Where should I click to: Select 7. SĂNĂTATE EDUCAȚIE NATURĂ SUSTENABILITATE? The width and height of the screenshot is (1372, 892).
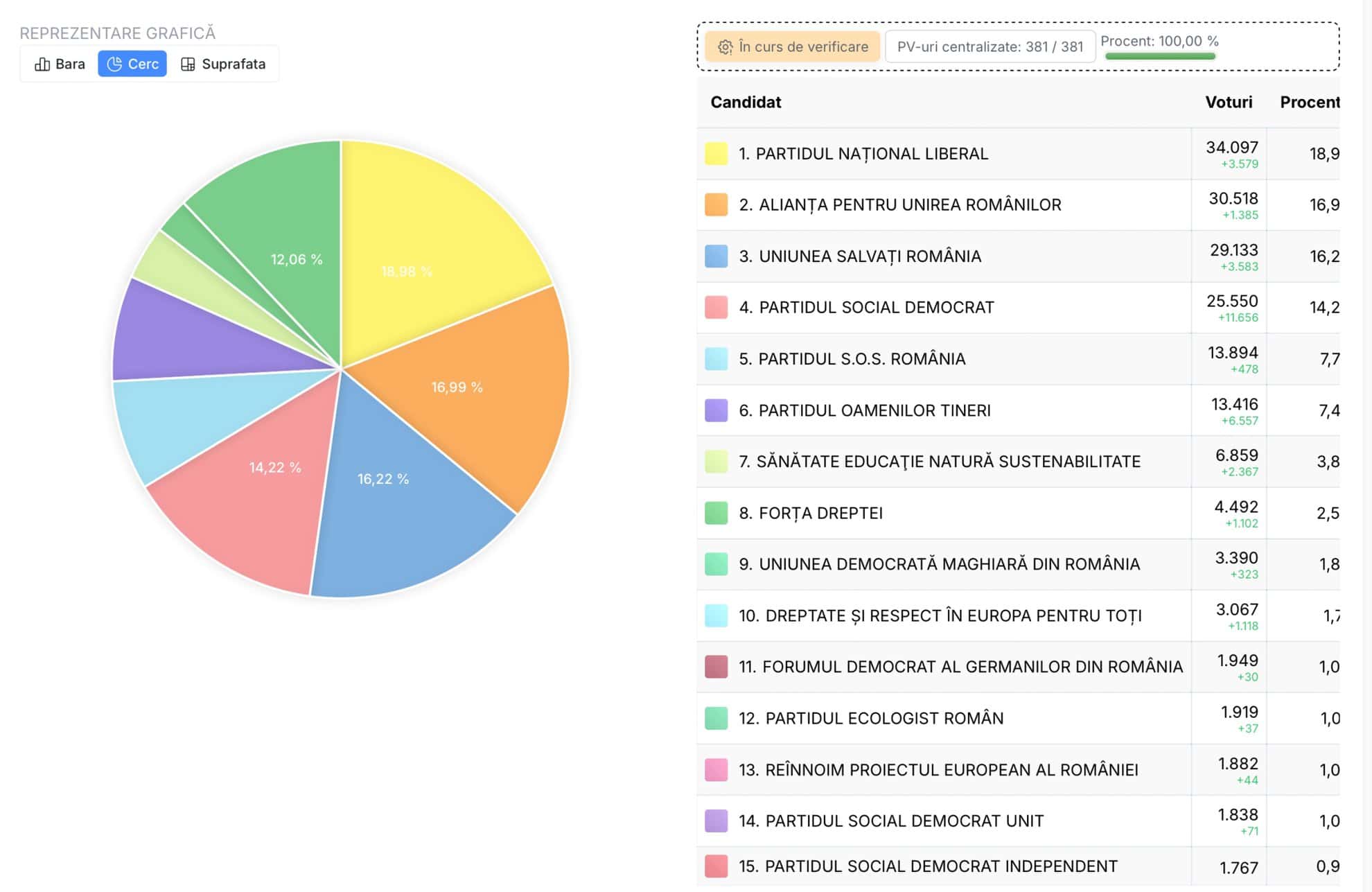(x=1018, y=462)
